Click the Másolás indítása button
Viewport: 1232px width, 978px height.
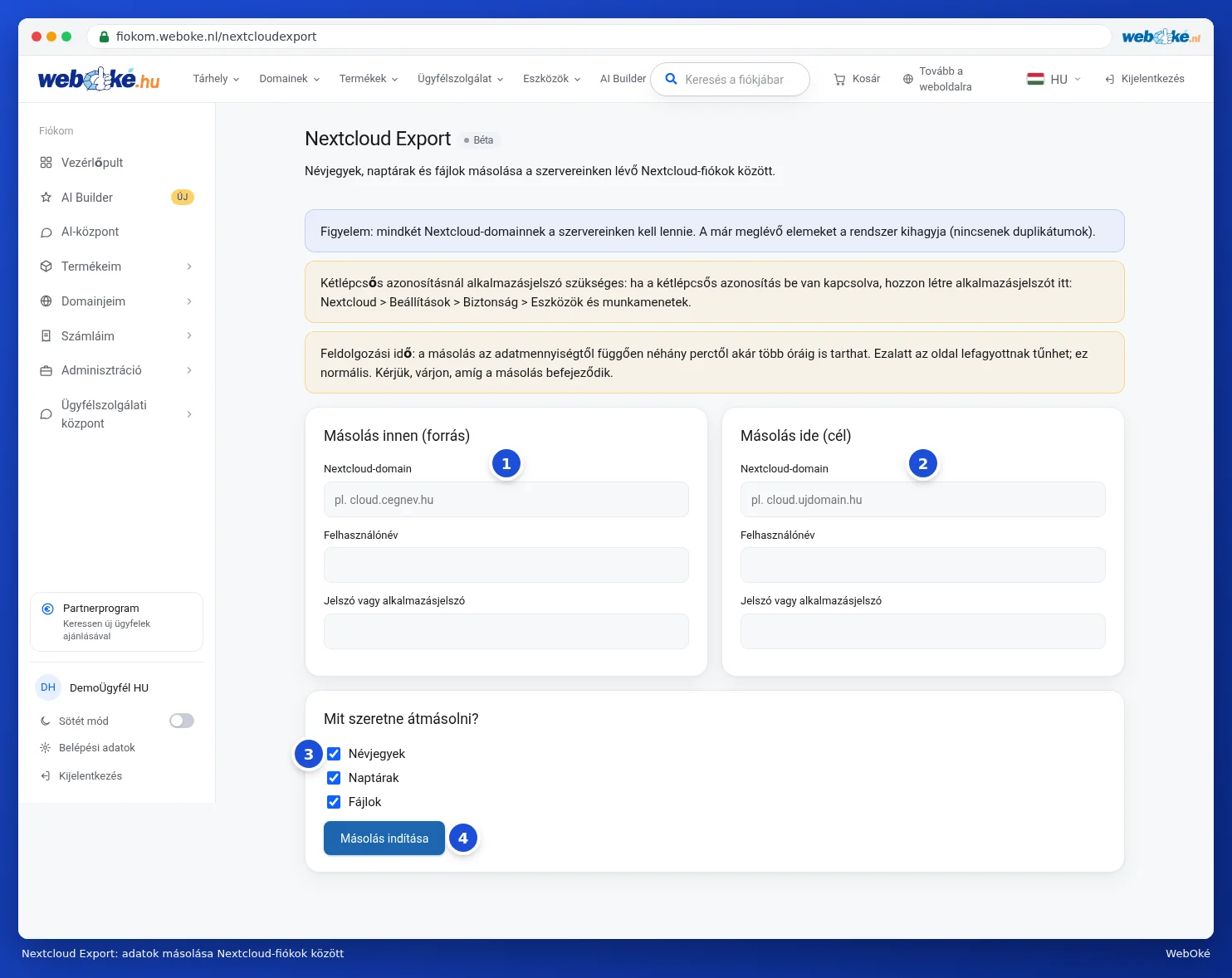(x=384, y=839)
